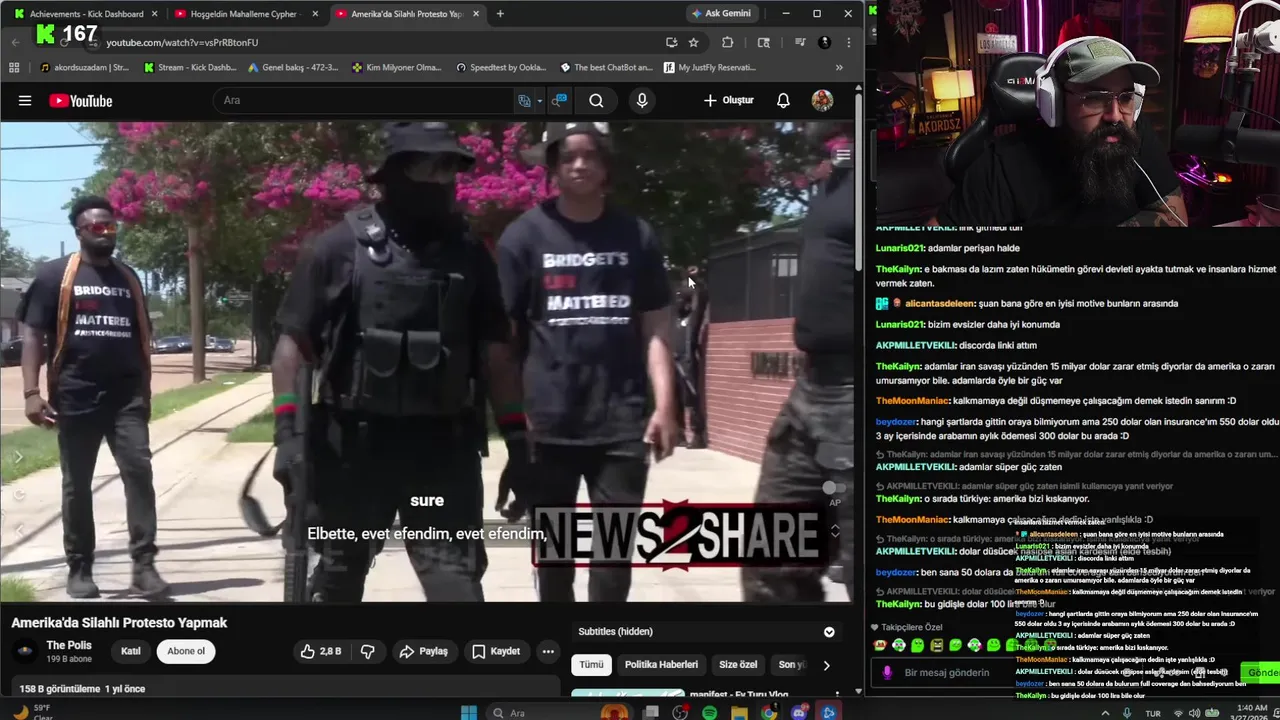Show next chips with right arrow
This screenshot has height=720, width=1280.
pyautogui.click(x=826, y=665)
